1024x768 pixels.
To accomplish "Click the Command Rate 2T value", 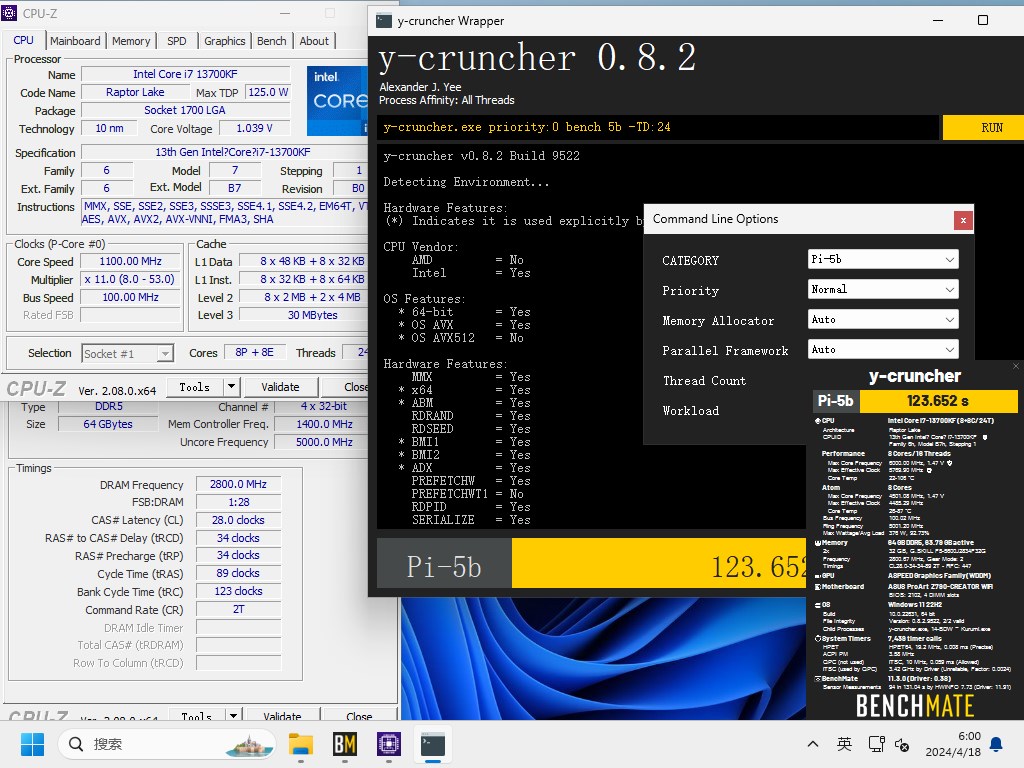I will pos(238,609).
